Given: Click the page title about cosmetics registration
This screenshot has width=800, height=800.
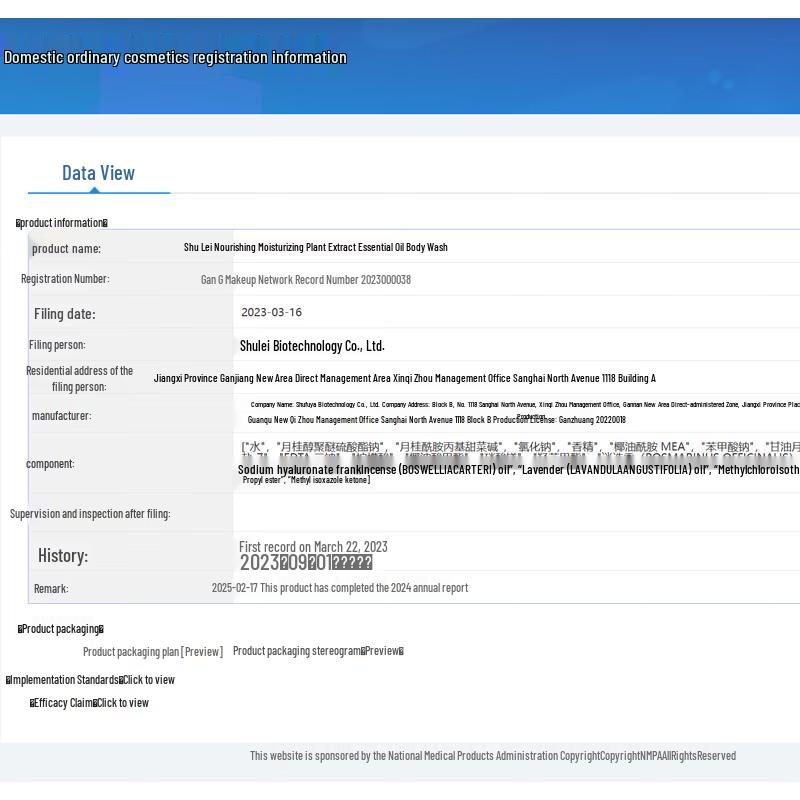Looking at the screenshot, I should pyautogui.click(x=175, y=57).
